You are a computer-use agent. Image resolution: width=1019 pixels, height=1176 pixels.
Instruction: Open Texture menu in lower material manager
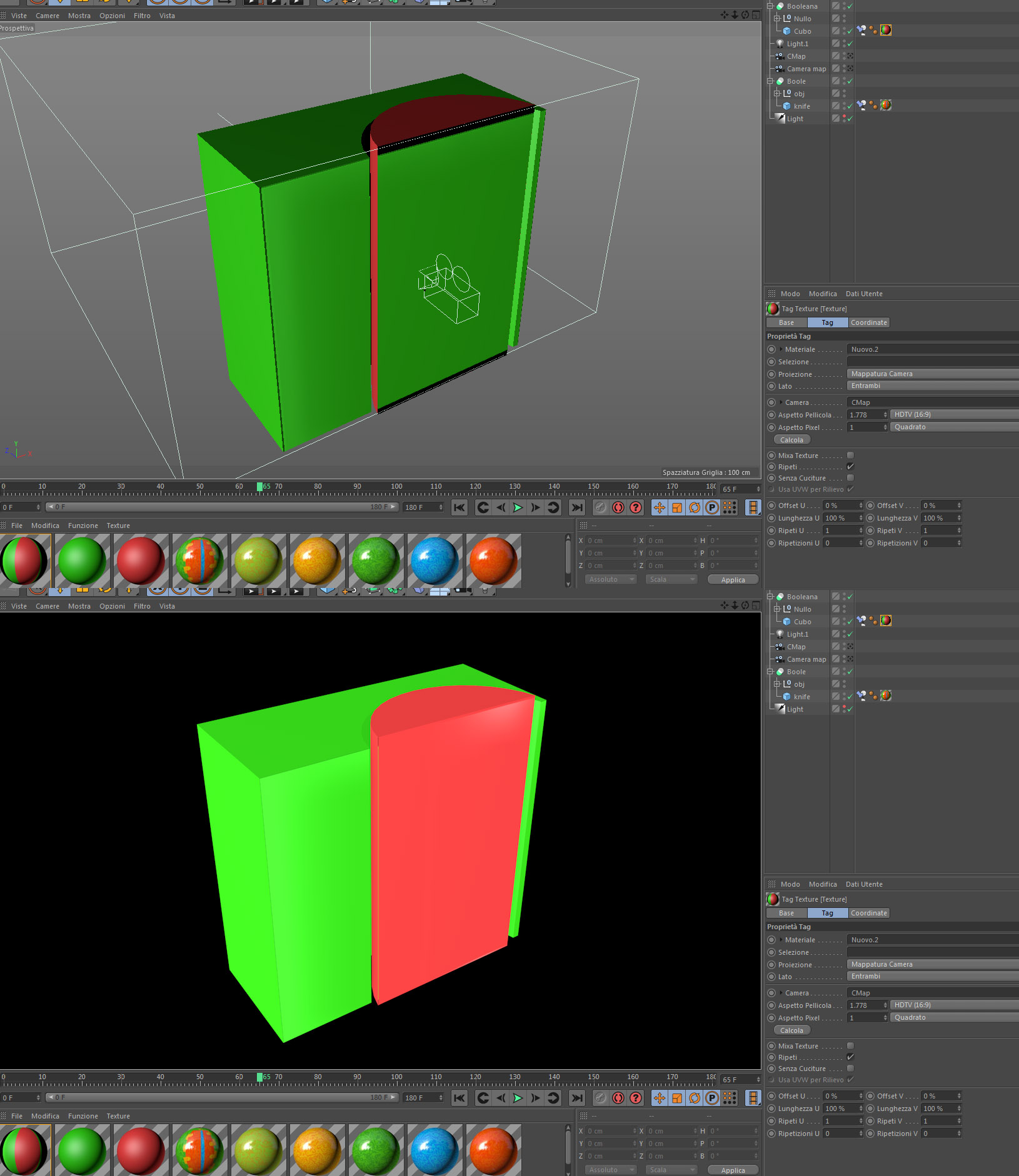[118, 1116]
